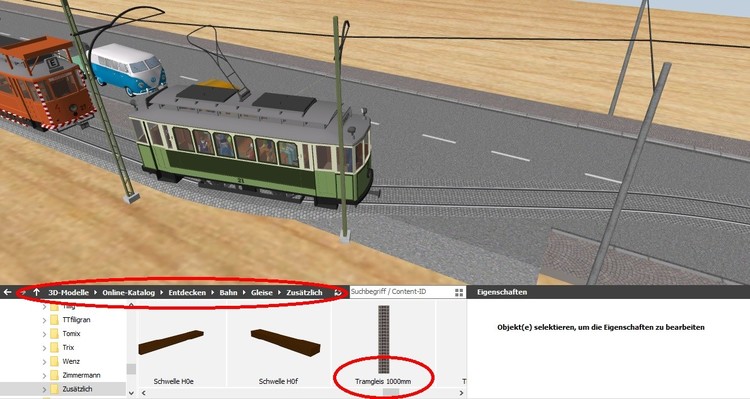Viewport: 750px width, 399px height.
Task: Jump to Bahn breadcrumb level
Action: [228, 292]
